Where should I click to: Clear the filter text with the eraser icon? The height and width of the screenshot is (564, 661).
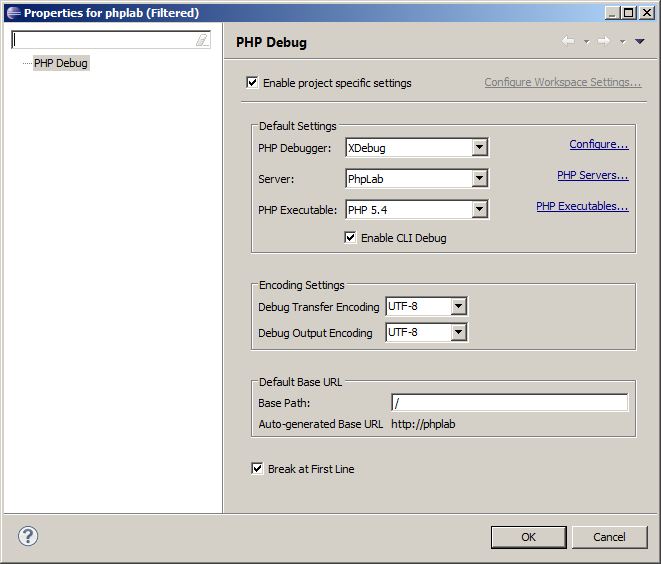[x=202, y=40]
